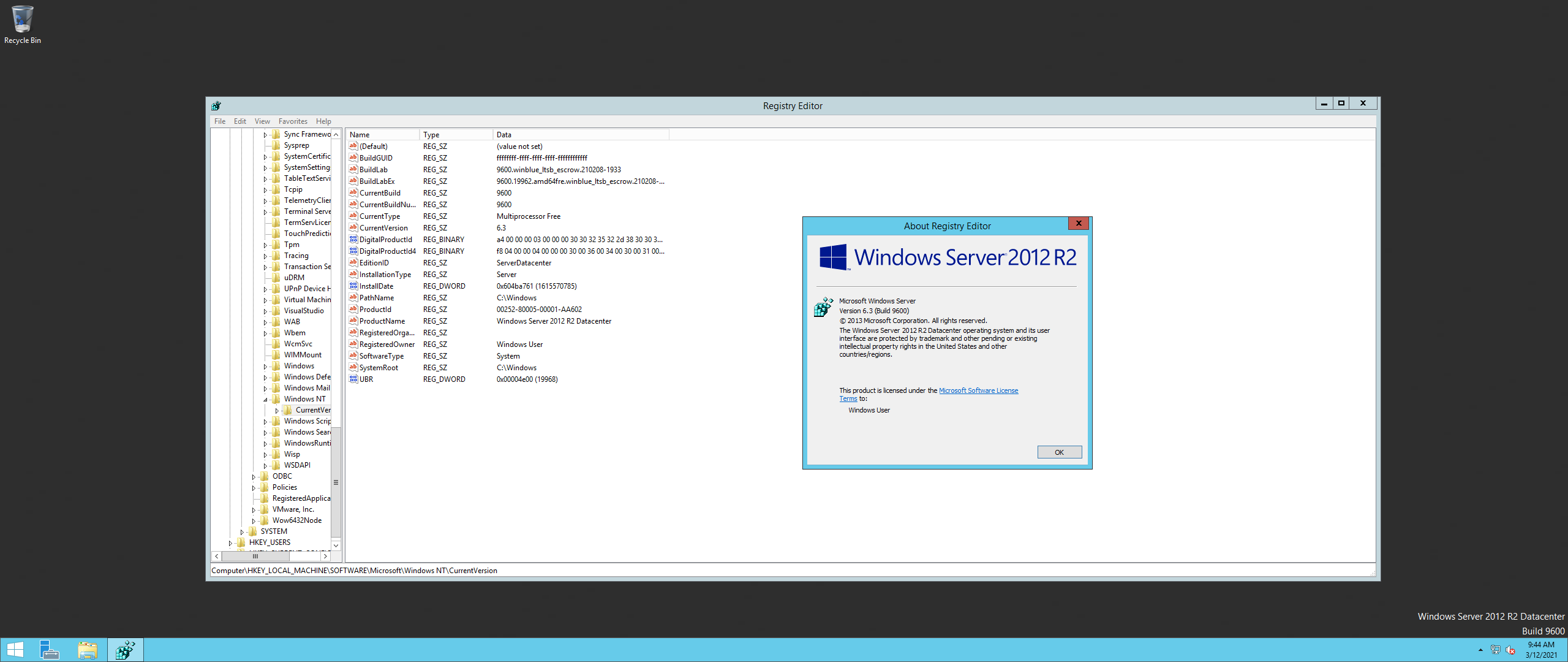The width and height of the screenshot is (1568, 662).
Task: Open the View menu
Action: coord(262,121)
